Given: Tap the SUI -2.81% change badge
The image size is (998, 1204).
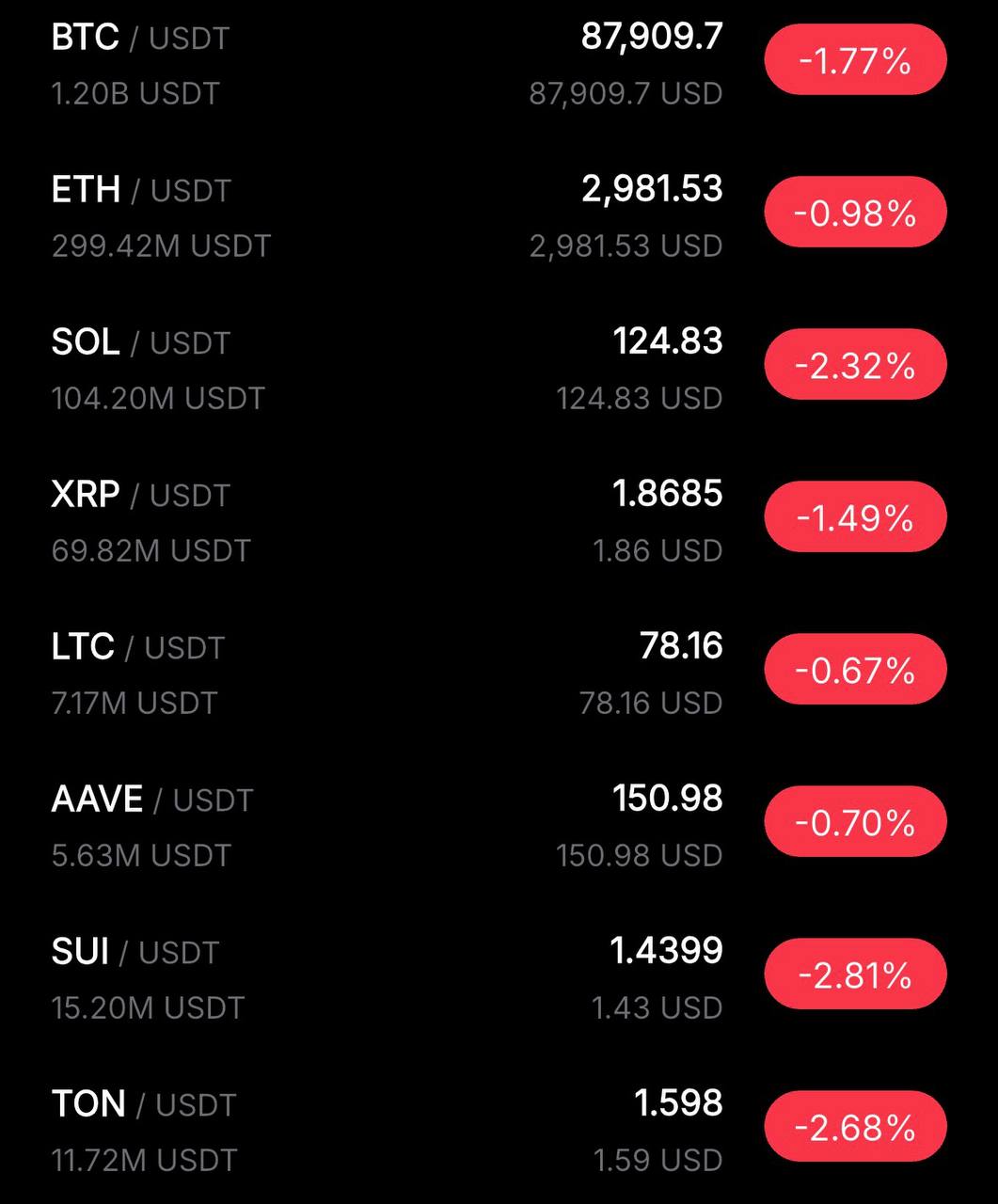Looking at the screenshot, I should [x=855, y=974].
